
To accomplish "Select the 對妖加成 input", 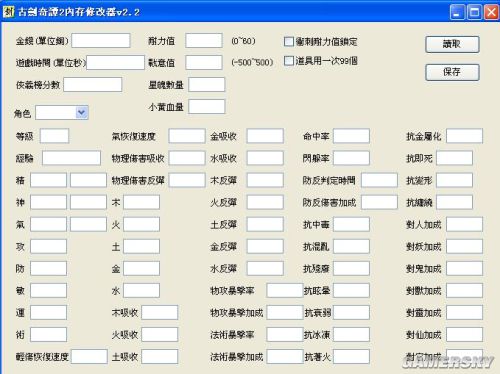I will [x=464, y=247].
